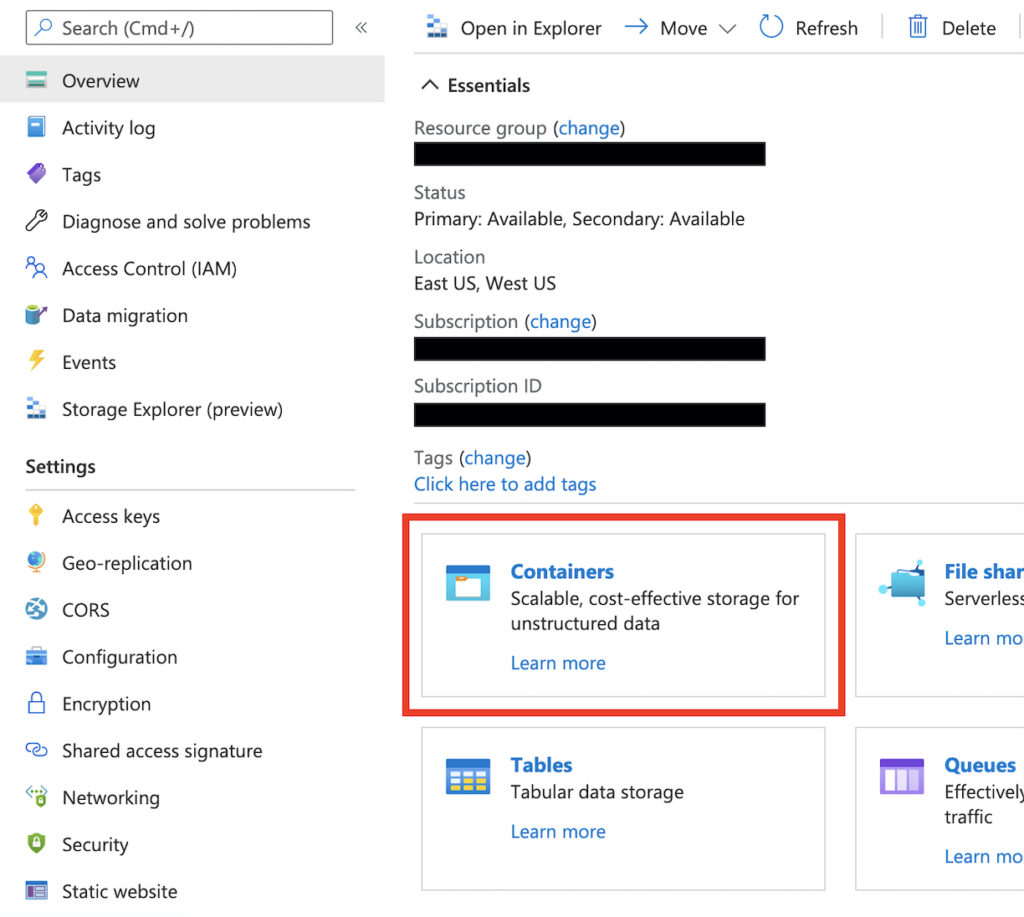Collapse the Essentials section
The image size is (1024, 917).
pos(430,86)
